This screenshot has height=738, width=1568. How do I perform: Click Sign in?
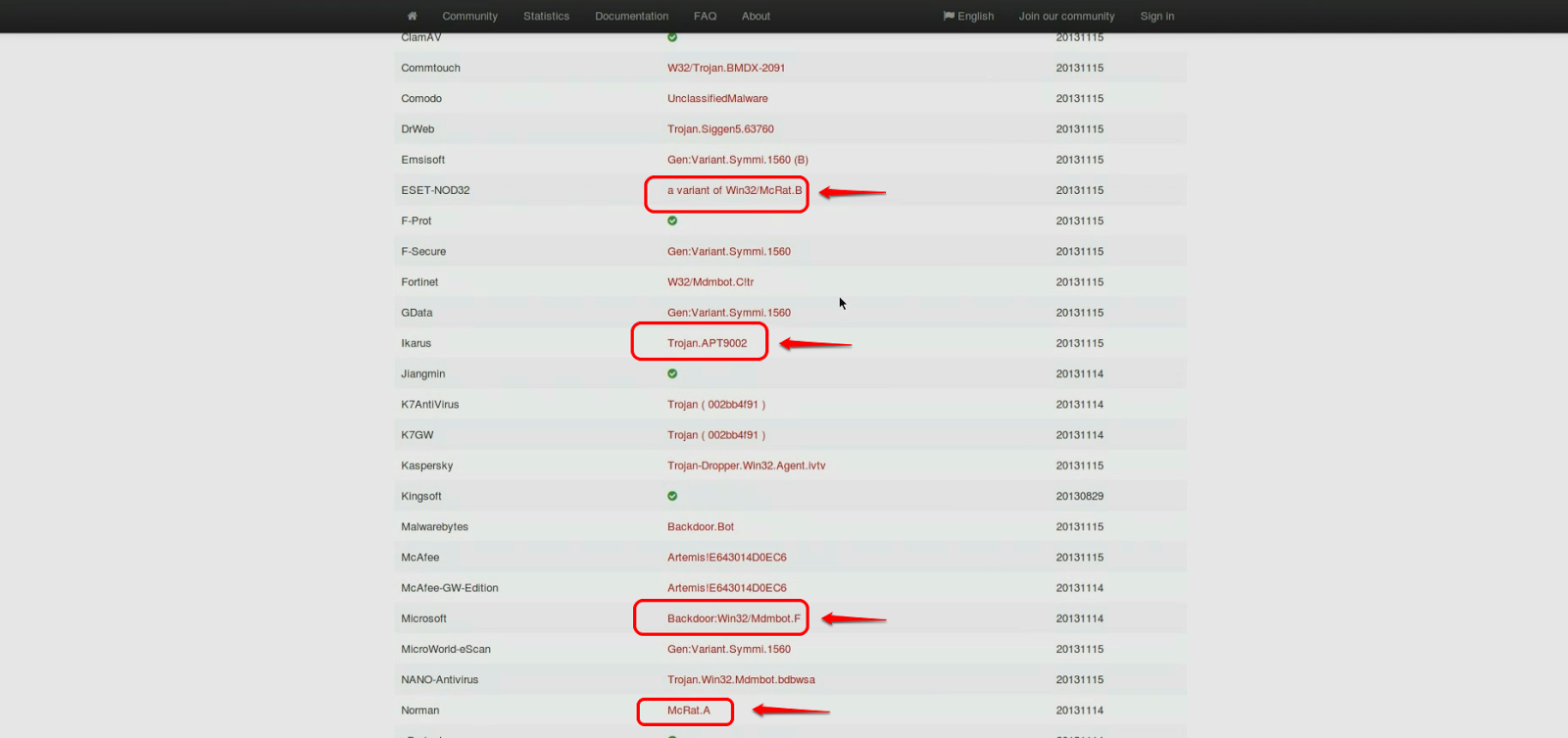[x=1156, y=16]
